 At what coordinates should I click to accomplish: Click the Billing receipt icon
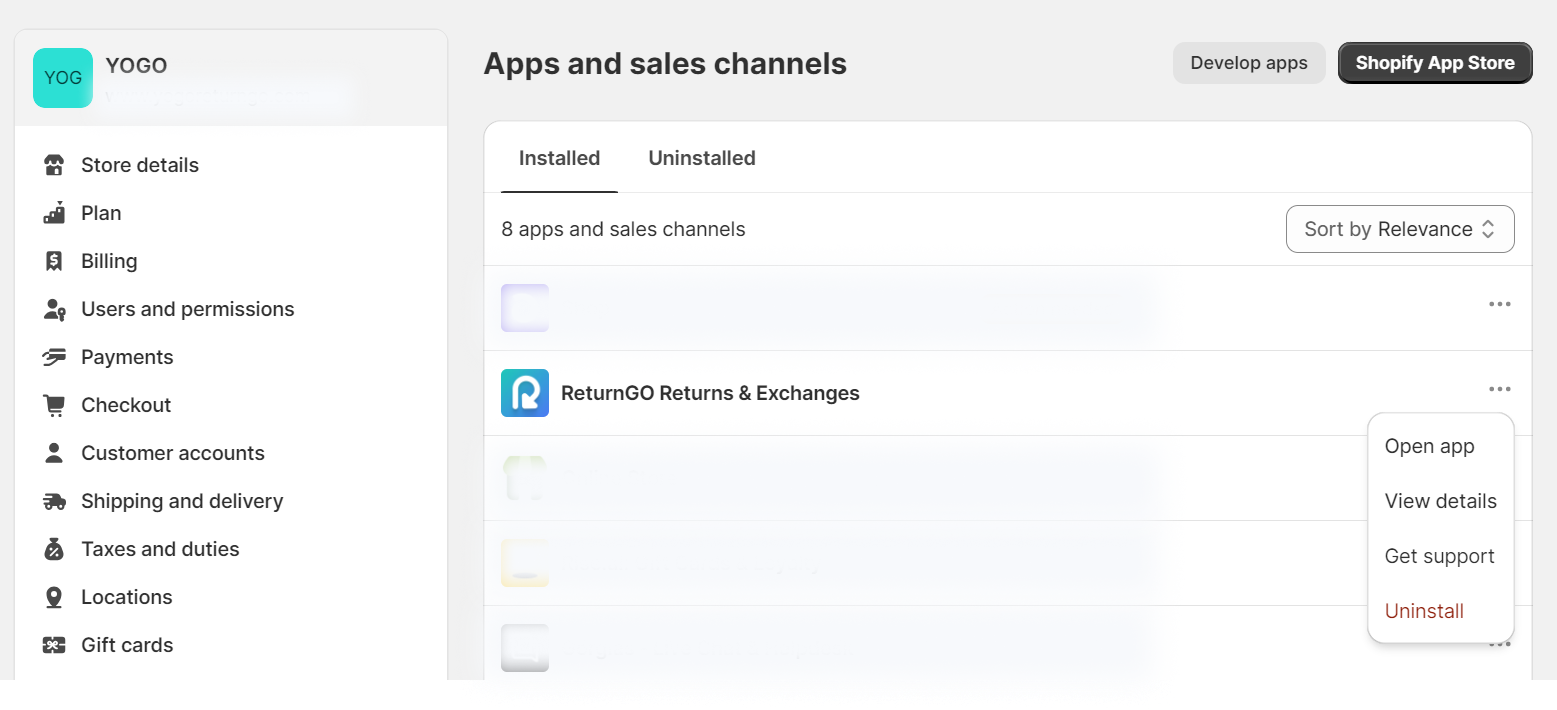coord(54,261)
